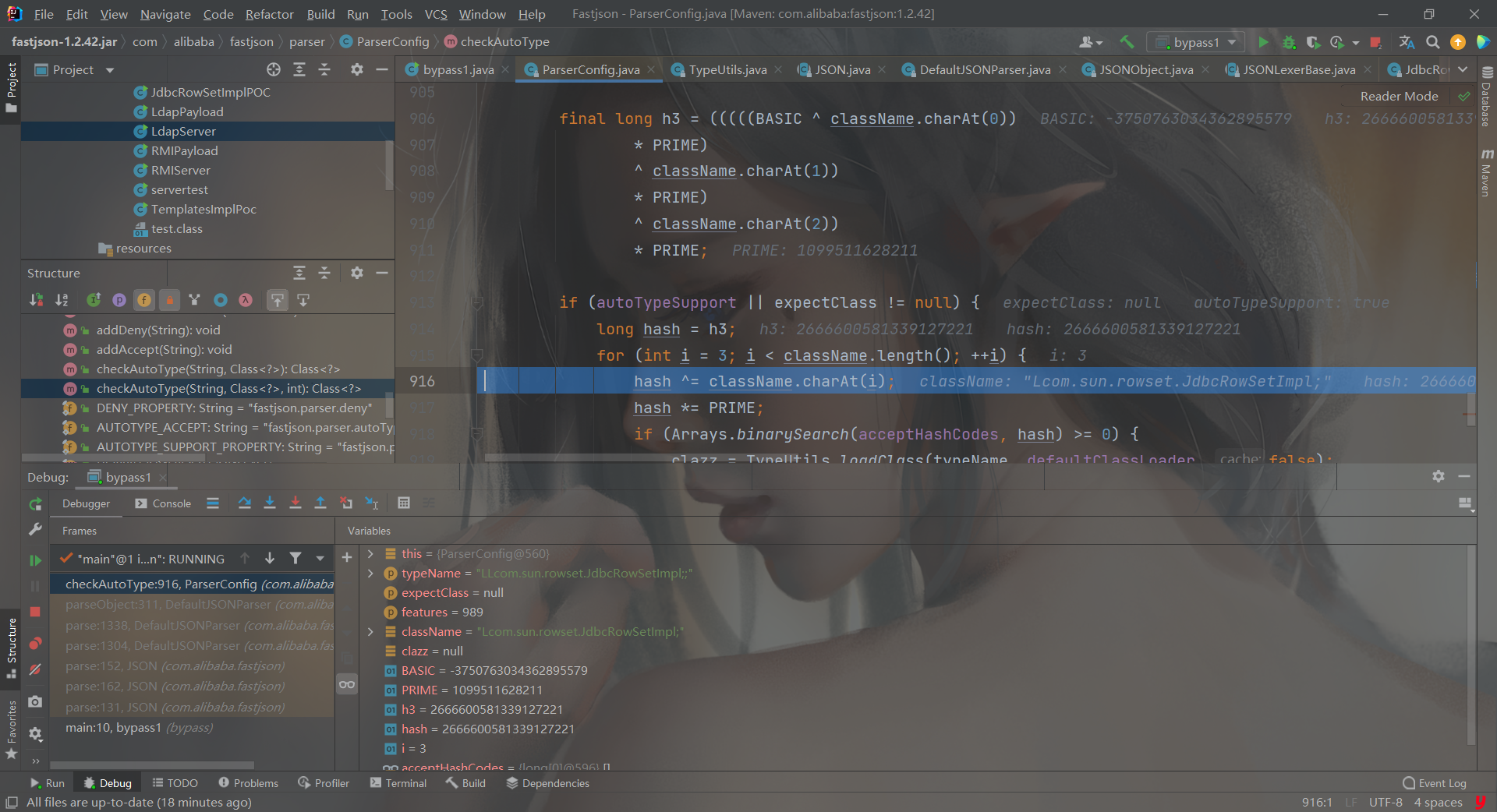Toggle Sort Alphabetically in Structure
Screen dimensions: 1497x812
[x=62, y=300]
